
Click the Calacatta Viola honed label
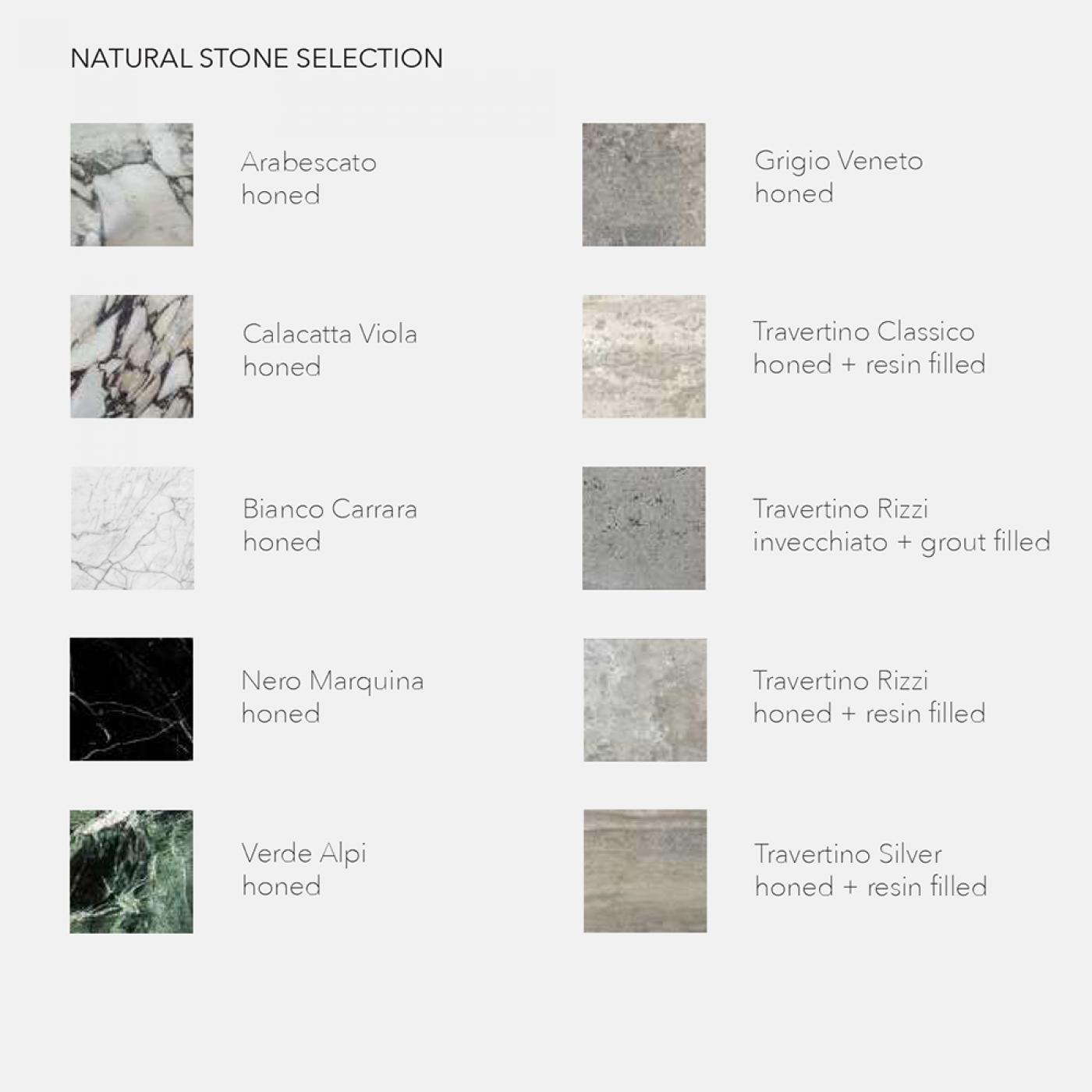[329, 350]
